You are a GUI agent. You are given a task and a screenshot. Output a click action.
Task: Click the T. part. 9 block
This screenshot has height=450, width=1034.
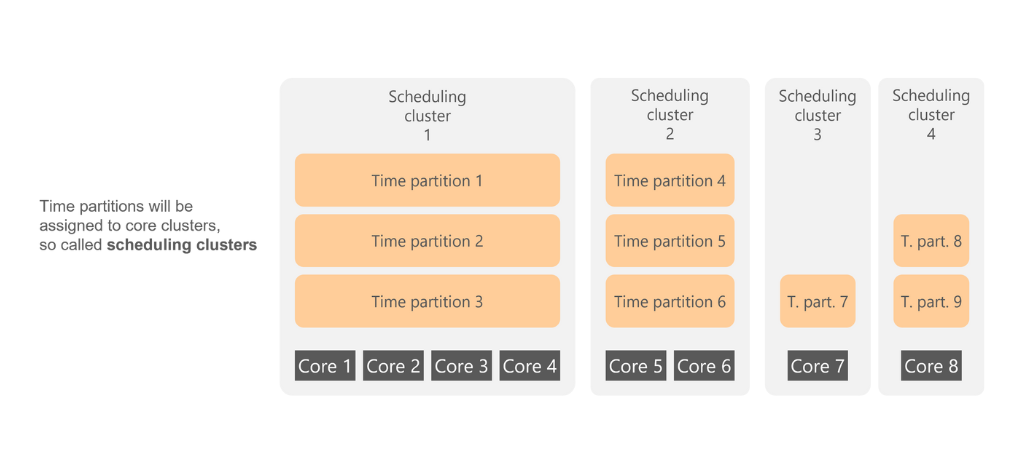pyautogui.click(x=931, y=302)
